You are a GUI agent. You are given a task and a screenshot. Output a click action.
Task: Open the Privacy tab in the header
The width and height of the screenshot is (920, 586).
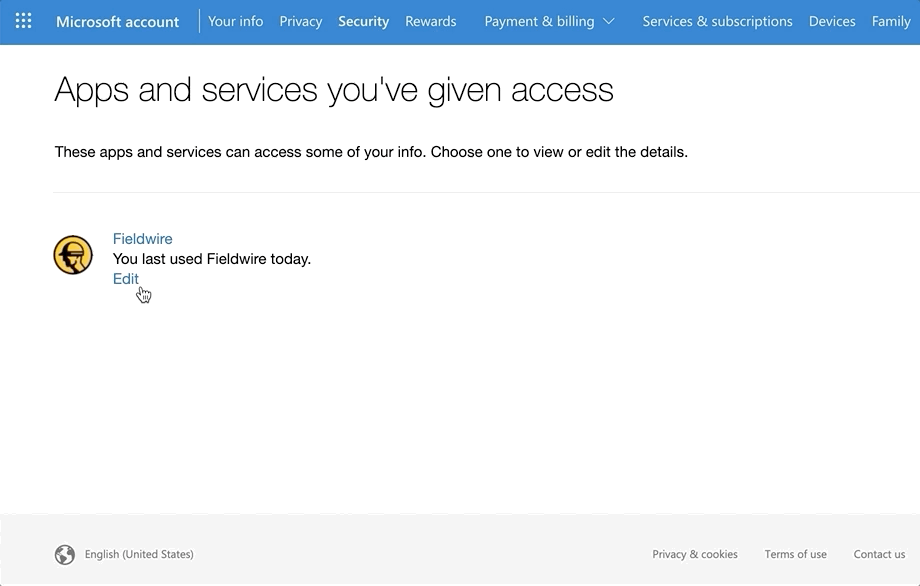coord(301,21)
